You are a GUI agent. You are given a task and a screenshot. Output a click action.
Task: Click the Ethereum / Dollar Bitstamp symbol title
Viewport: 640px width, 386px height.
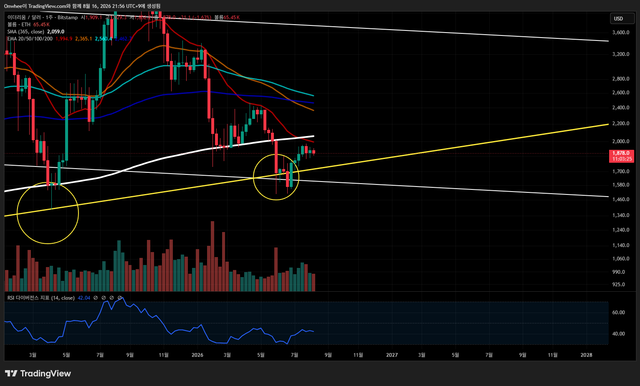pyautogui.click(x=42, y=18)
